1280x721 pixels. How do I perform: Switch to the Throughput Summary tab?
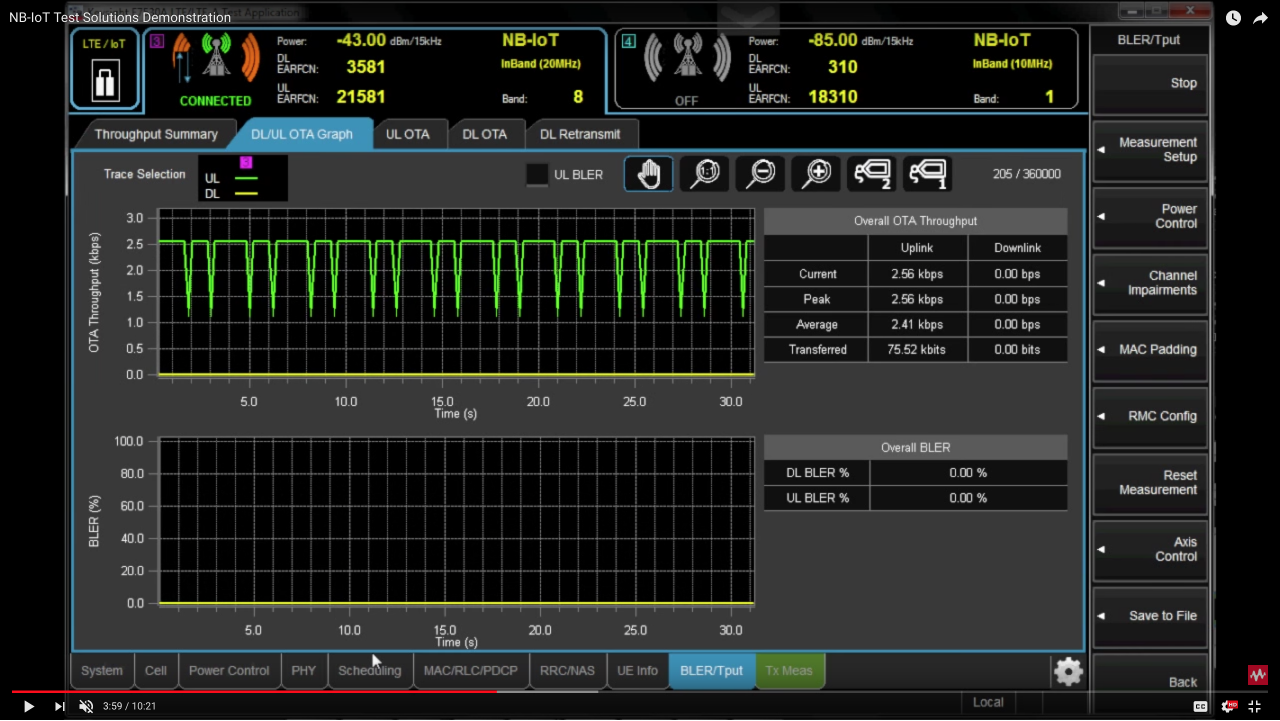(x=155, y=133)
